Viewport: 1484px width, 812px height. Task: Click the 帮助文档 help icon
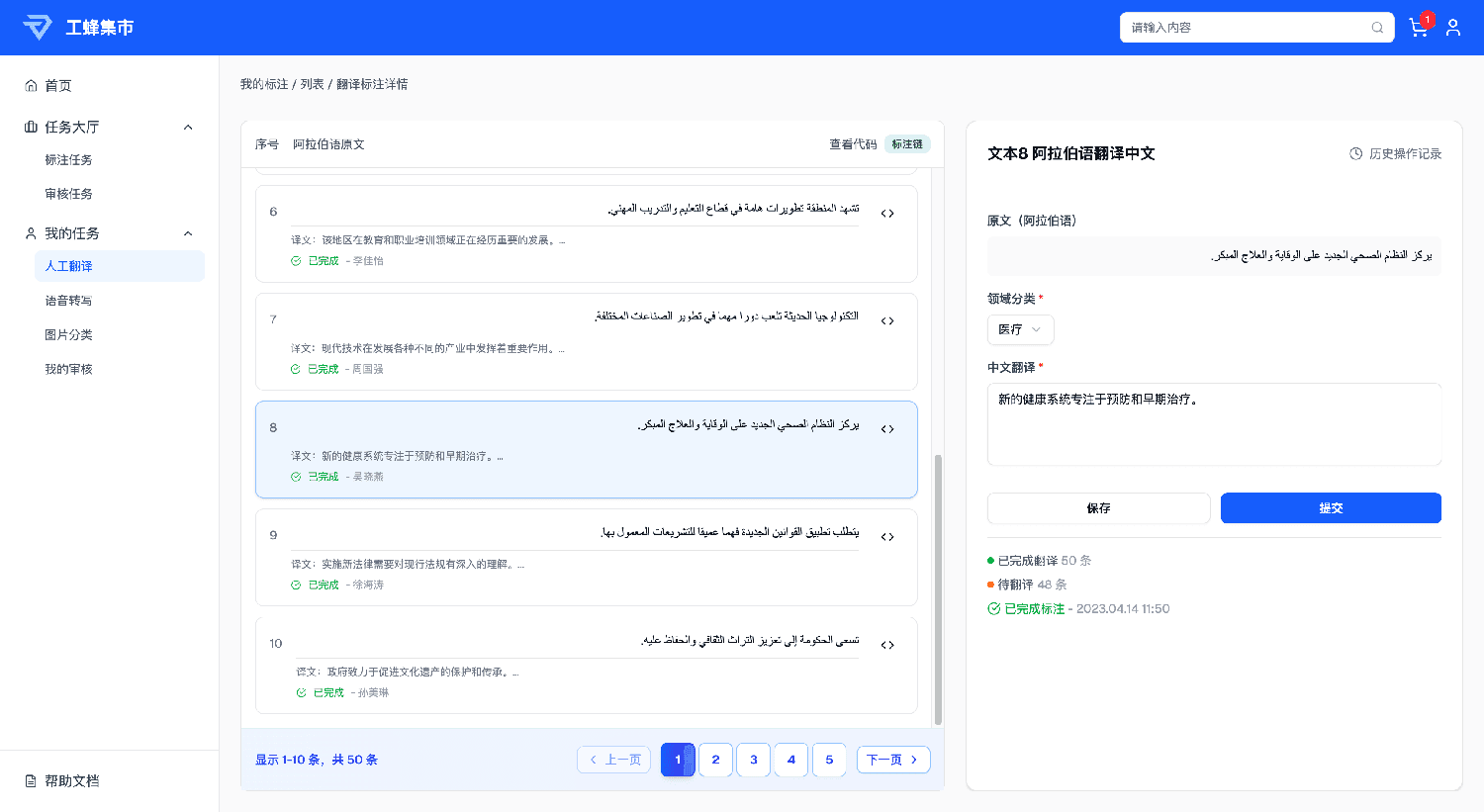click(29, 780)
